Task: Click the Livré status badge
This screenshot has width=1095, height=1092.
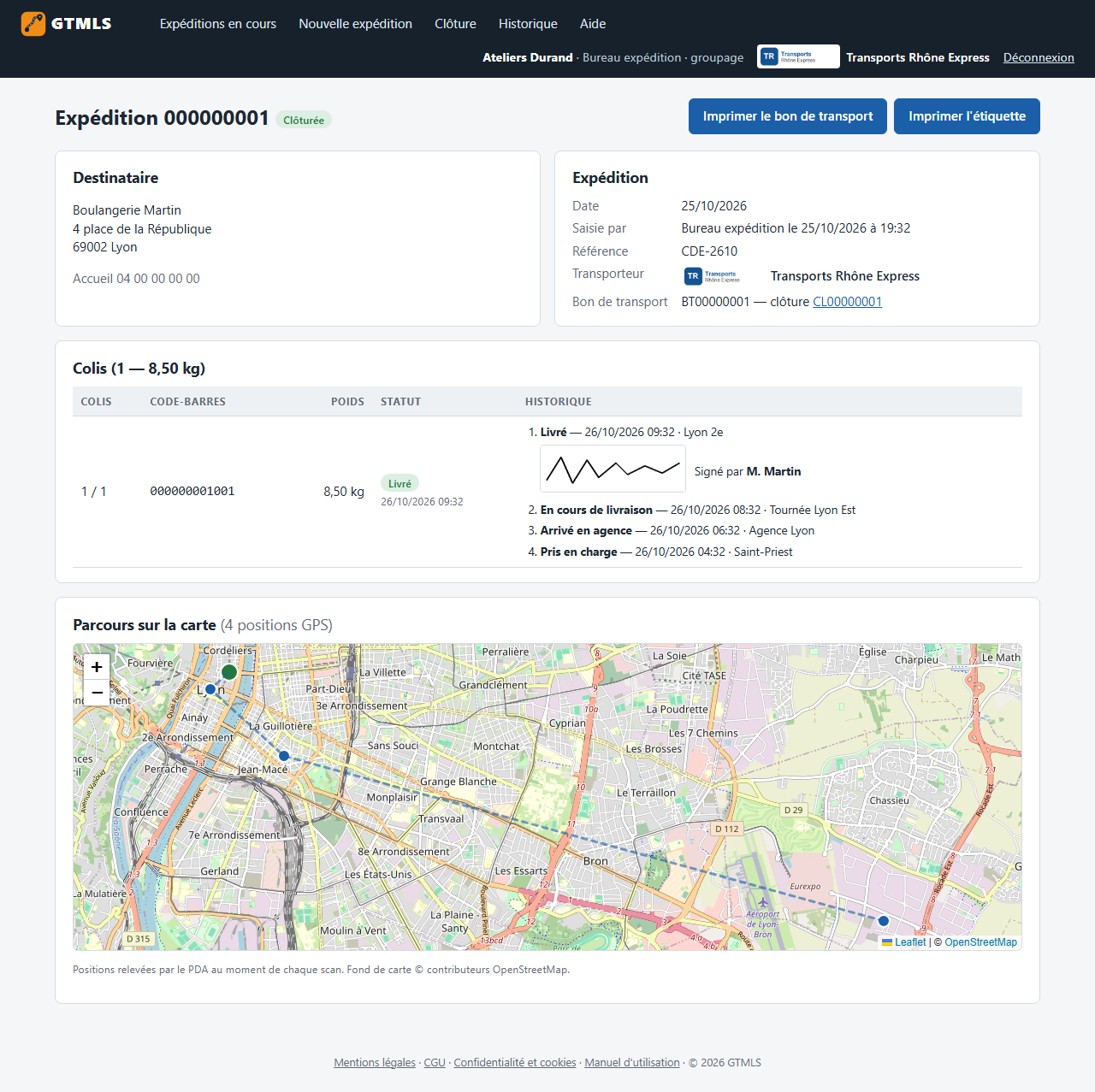Action: (x=400, y=484)
